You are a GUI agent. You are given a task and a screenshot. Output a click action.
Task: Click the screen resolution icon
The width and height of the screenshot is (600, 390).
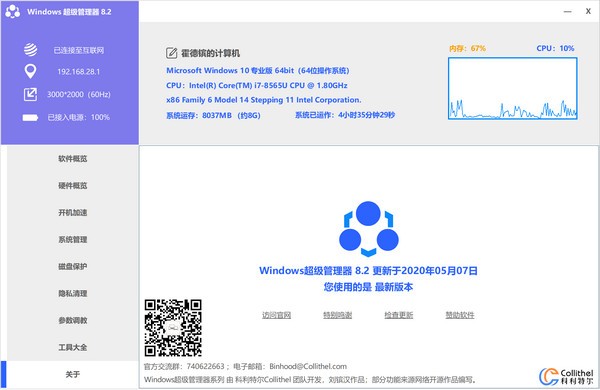(31, 94)
